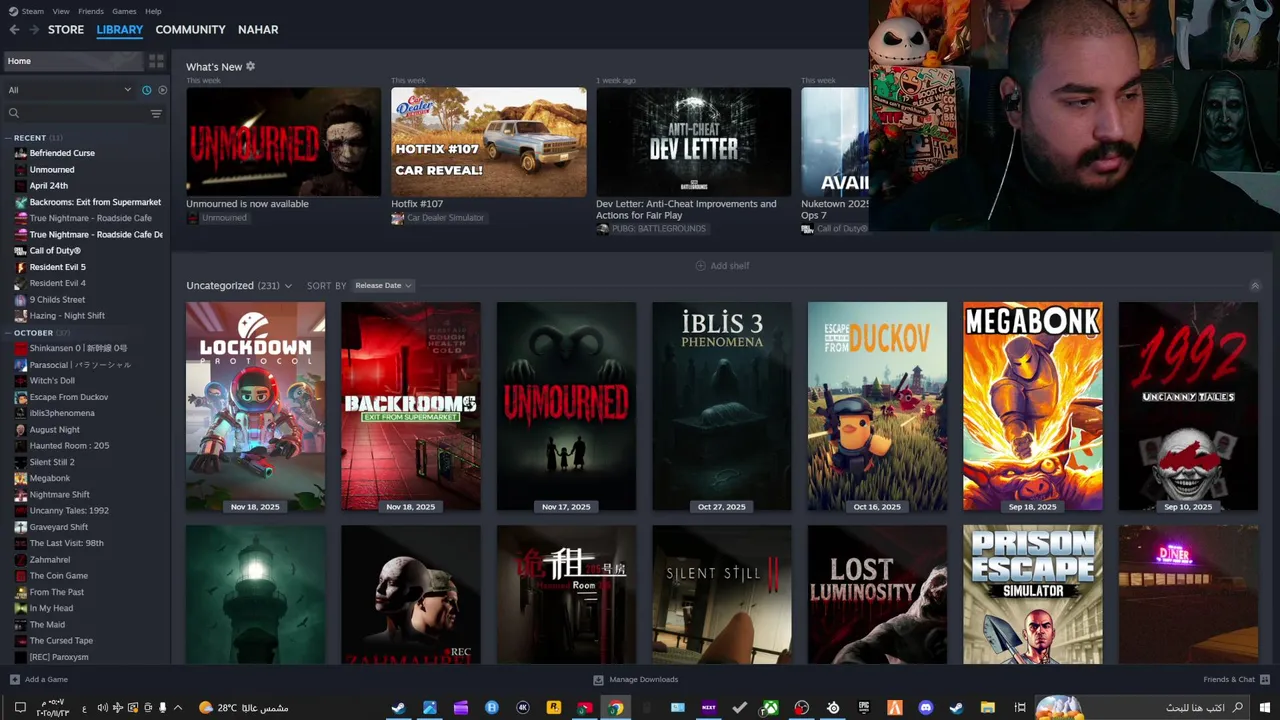Open the File Explorer taskbar icon
The image size is (1280, 720).
coord(988,708)
